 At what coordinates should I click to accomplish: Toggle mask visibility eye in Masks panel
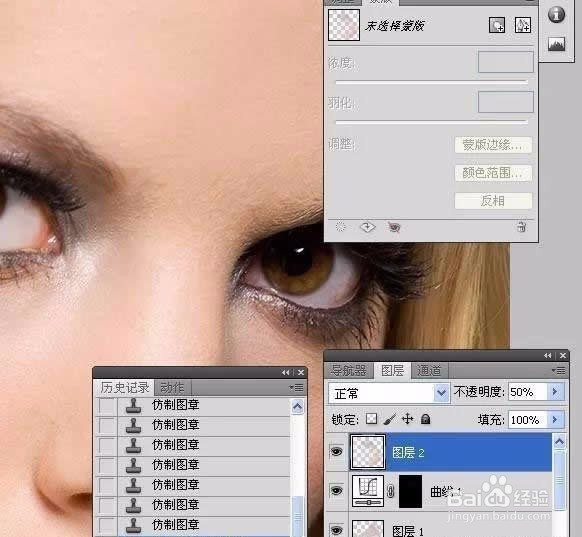[393, 227]
